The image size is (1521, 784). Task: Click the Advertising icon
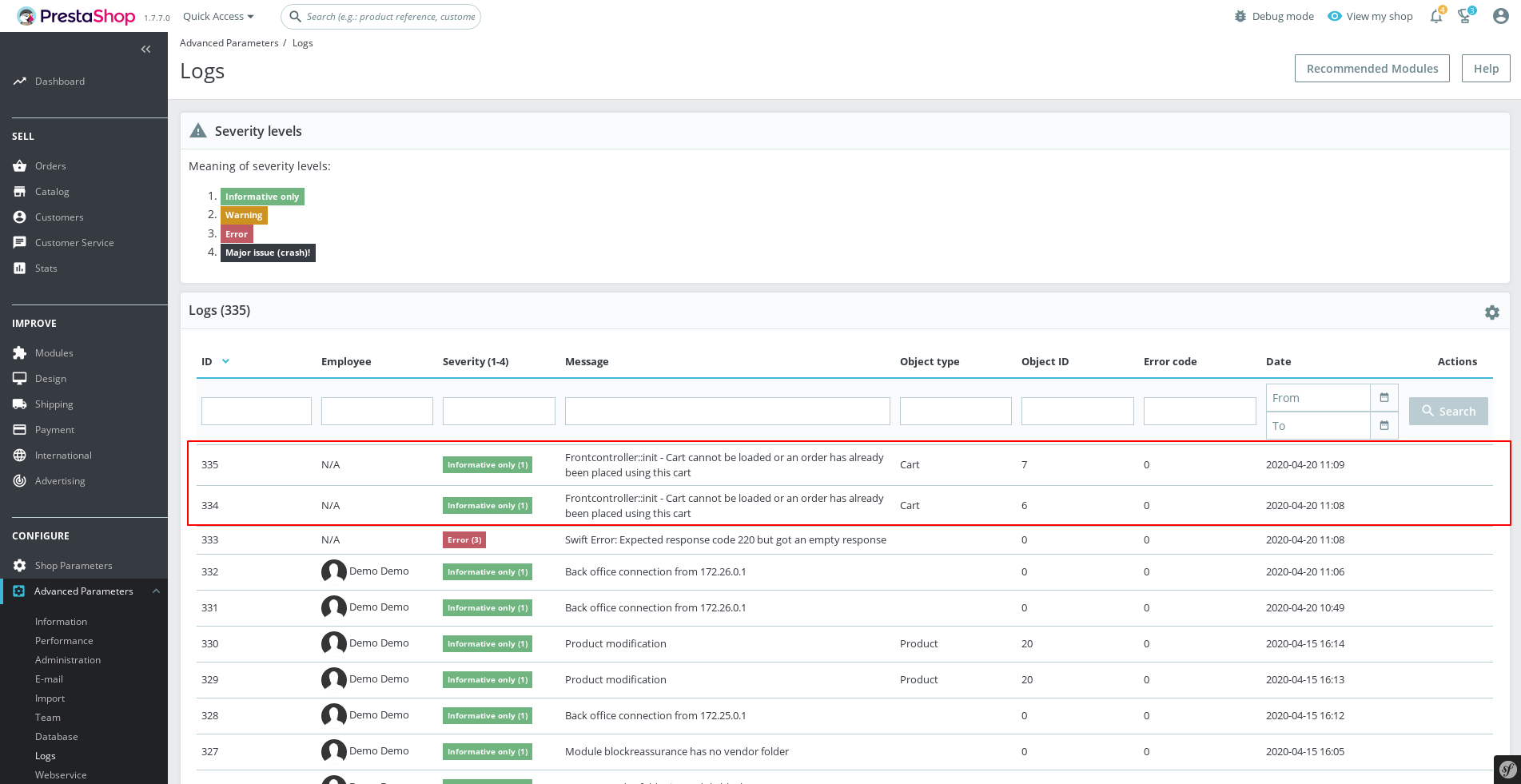pyautogui.click(x=20, y=481)
